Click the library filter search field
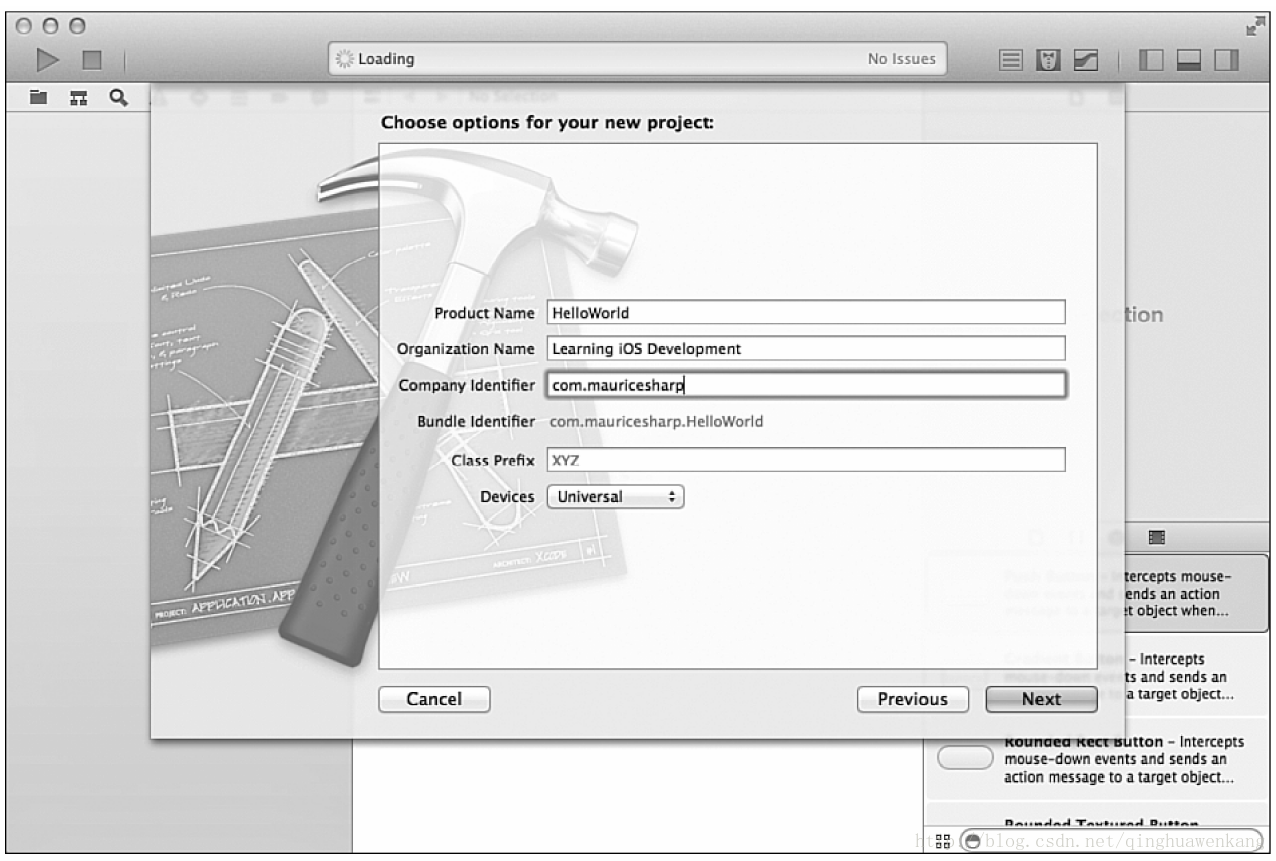Screen dimensions: 1276x861 tap(1110, 842)
